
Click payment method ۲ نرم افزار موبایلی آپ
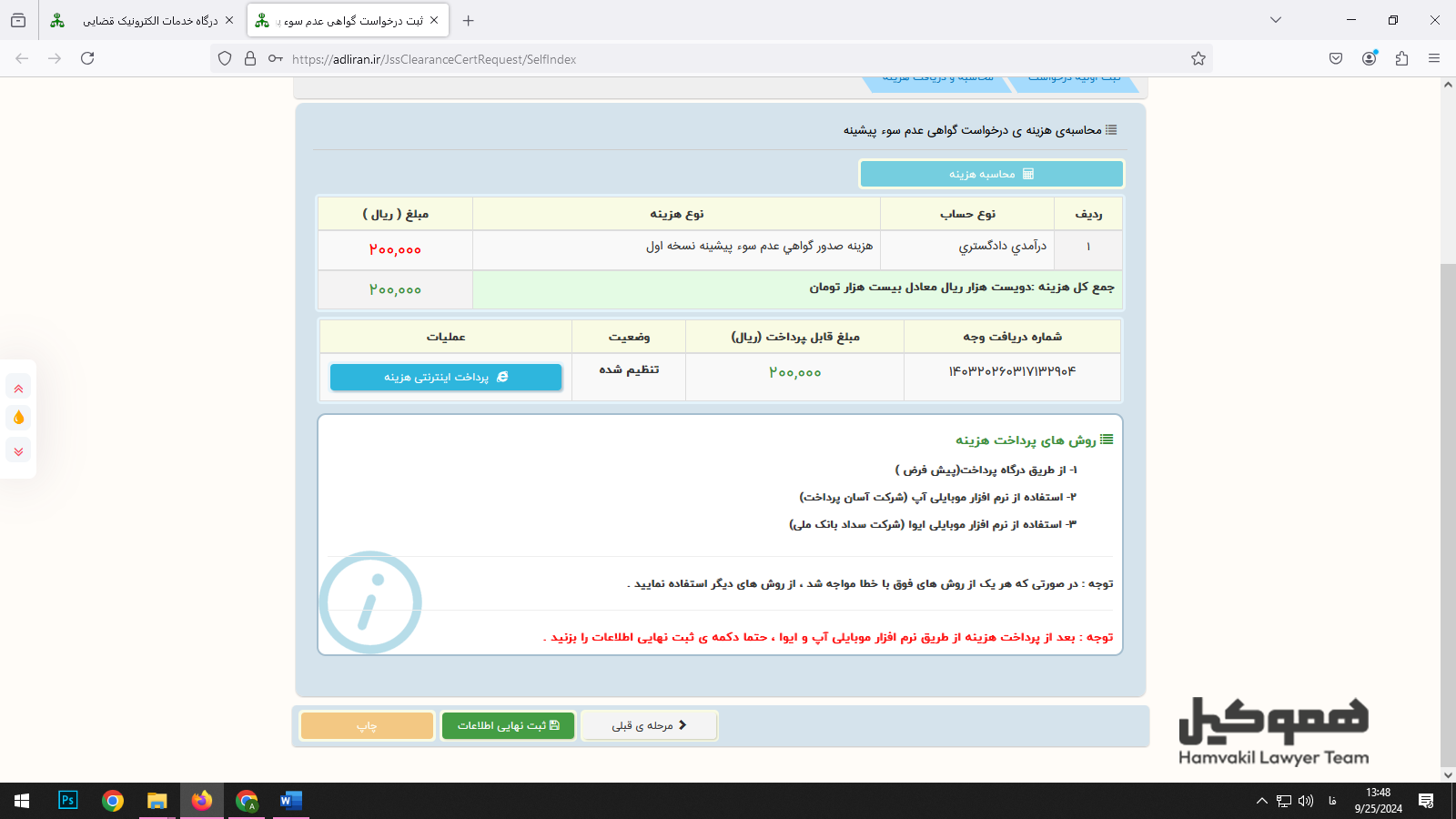point(938,498)
